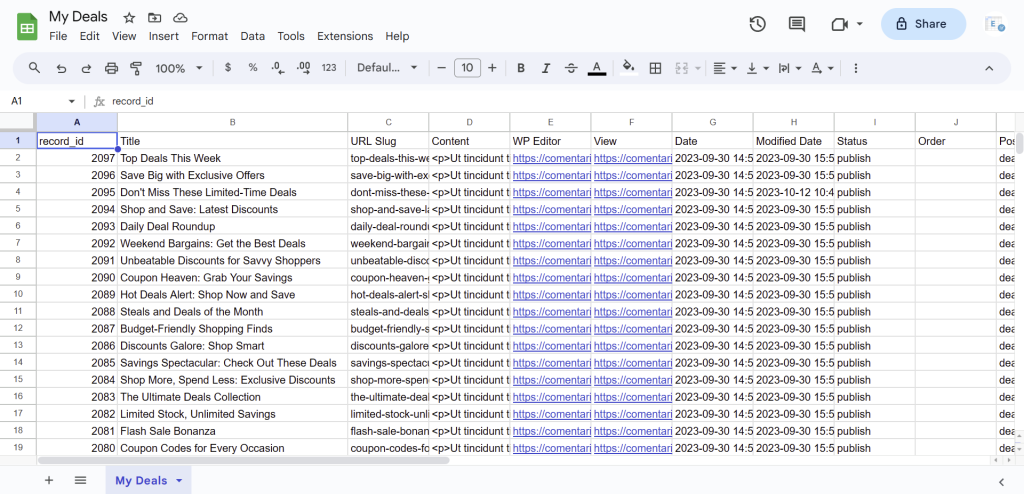Select cell 'Flash Sale Bonanza'

point(232,431)
